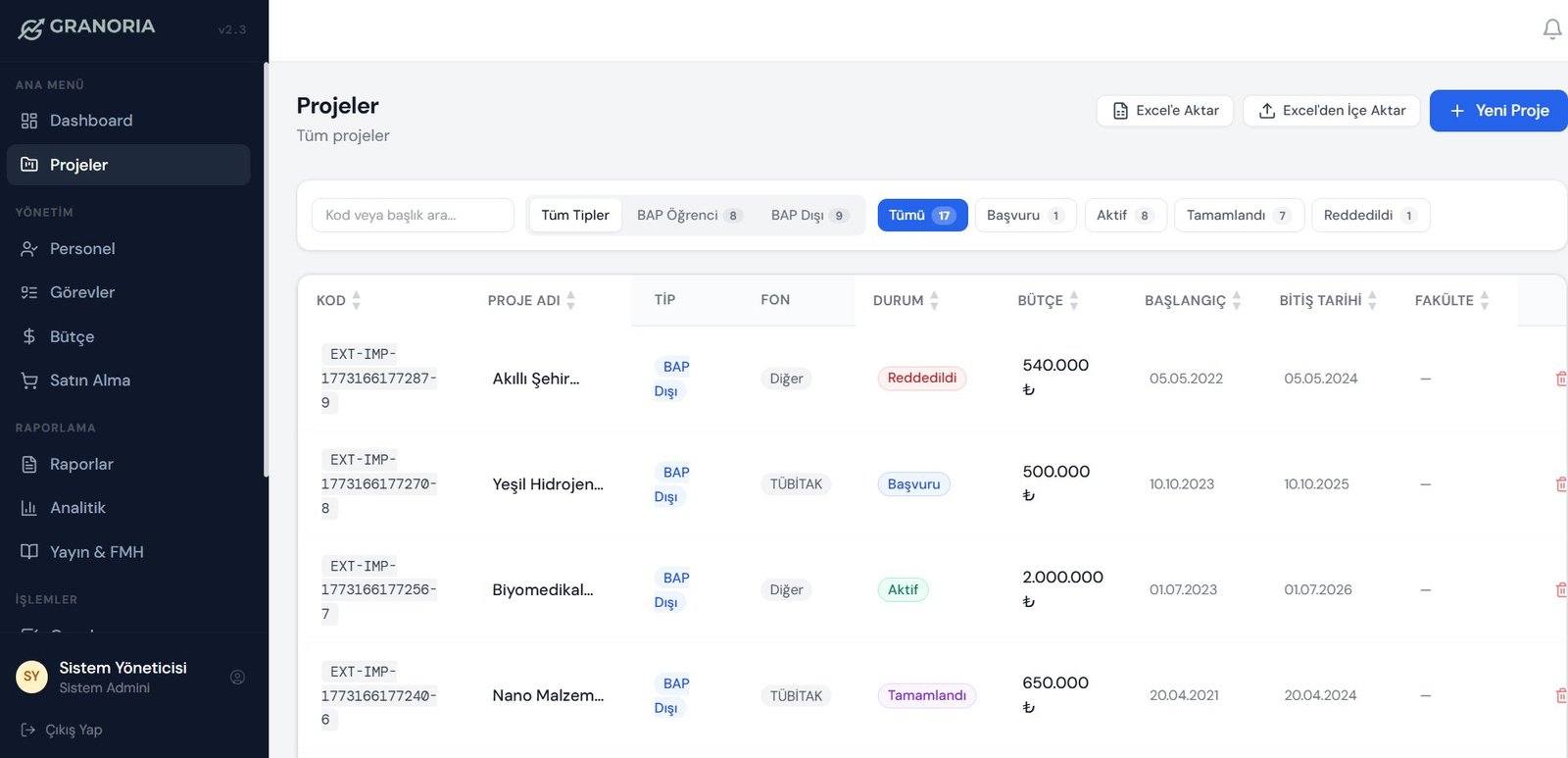Create a new project with Yeni Proje
The width and height of the screenshot is (1568, 758).
1498,111
